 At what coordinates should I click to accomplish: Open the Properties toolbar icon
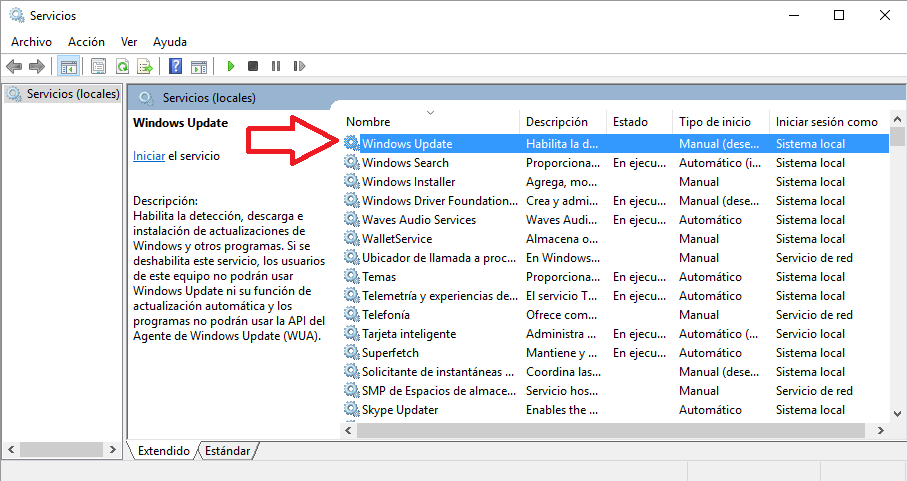click(x=98, y=66)
